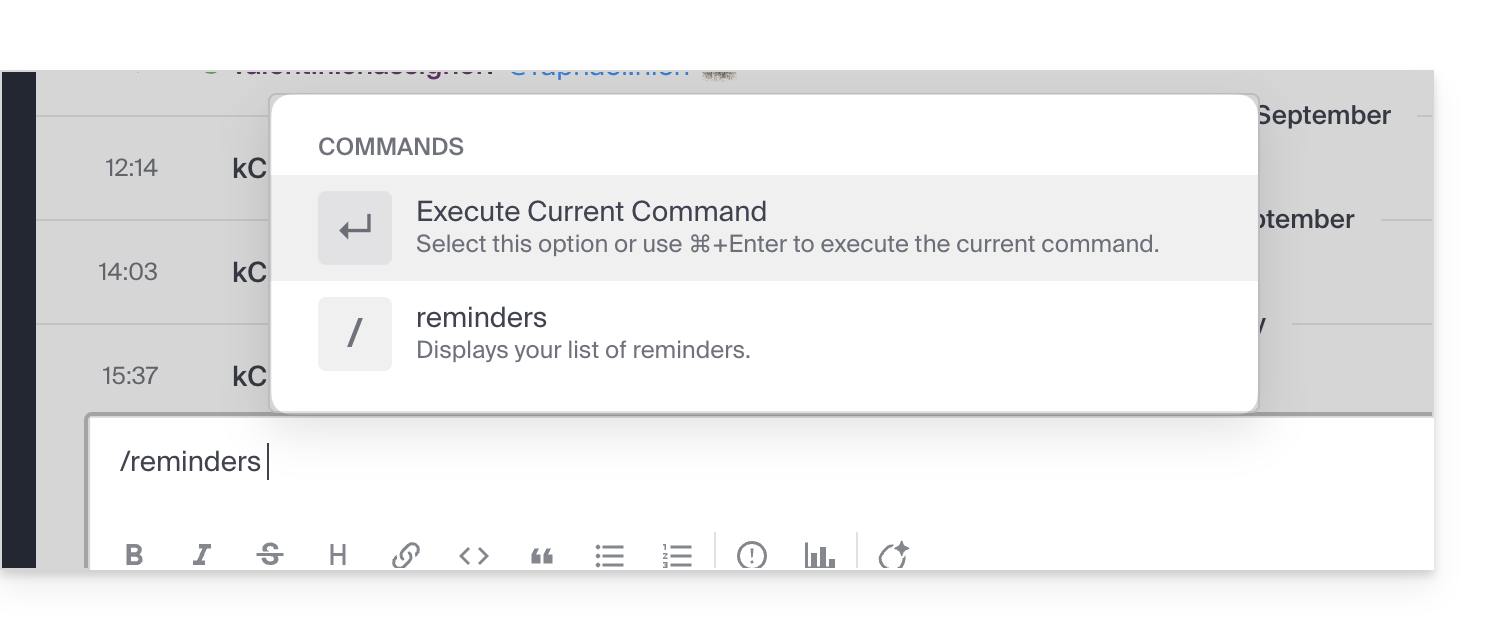Insert a heading with the H icon
Viewport: 1504px width, 640px height.
coord(338,555)
